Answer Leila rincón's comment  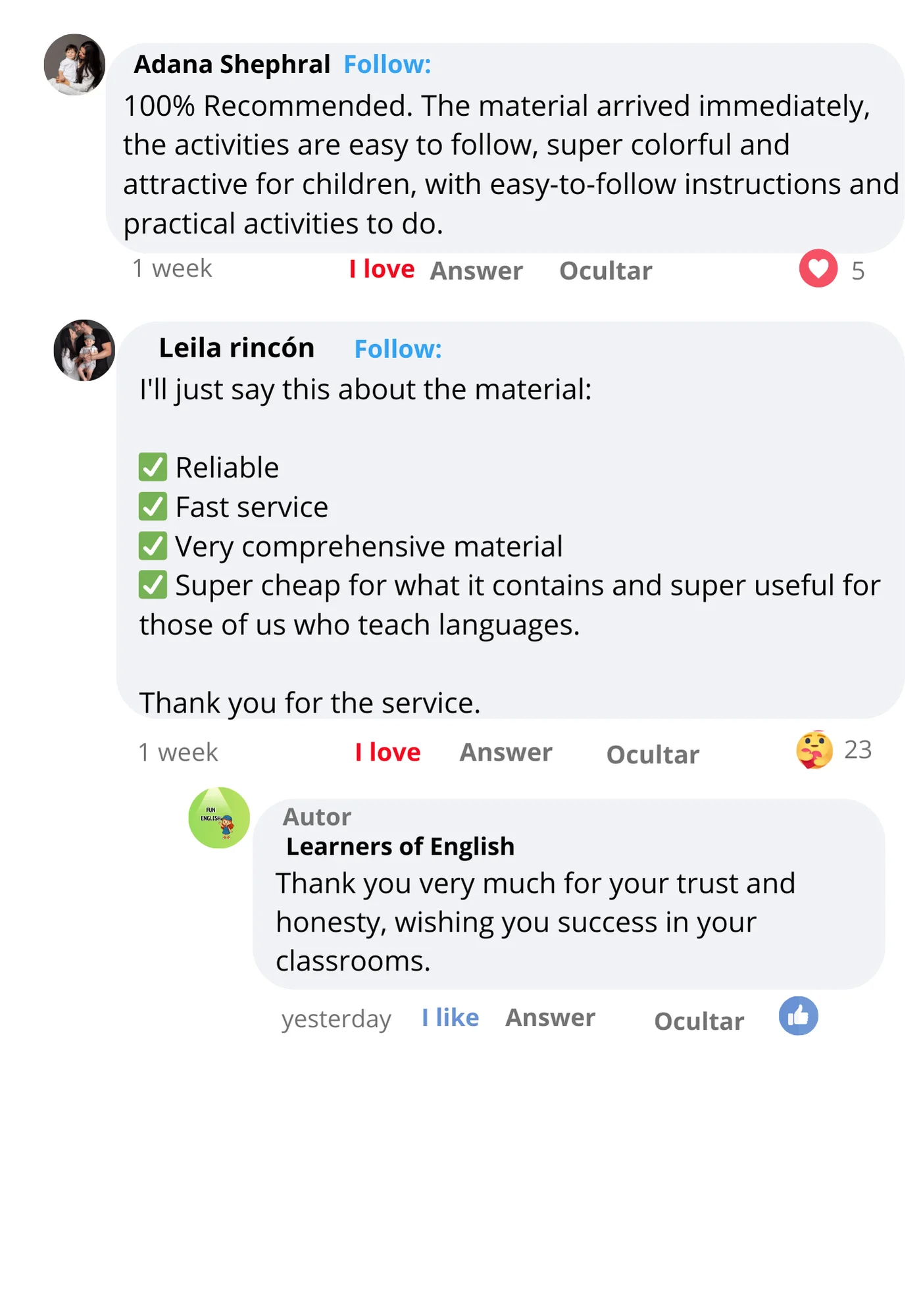pyautogui.click(x=505, y=752)
